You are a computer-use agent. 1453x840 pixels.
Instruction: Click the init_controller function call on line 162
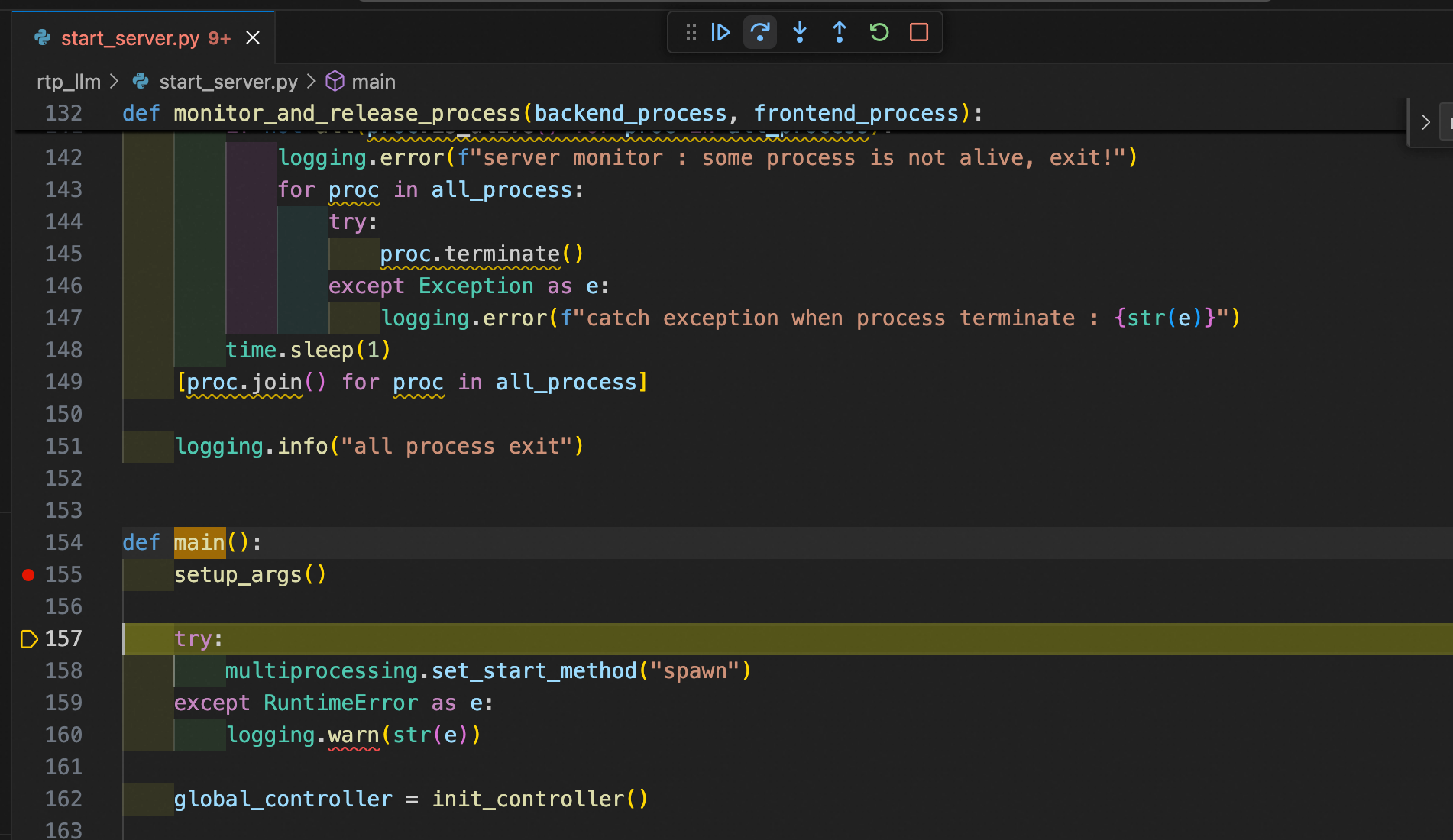(528, 799)
